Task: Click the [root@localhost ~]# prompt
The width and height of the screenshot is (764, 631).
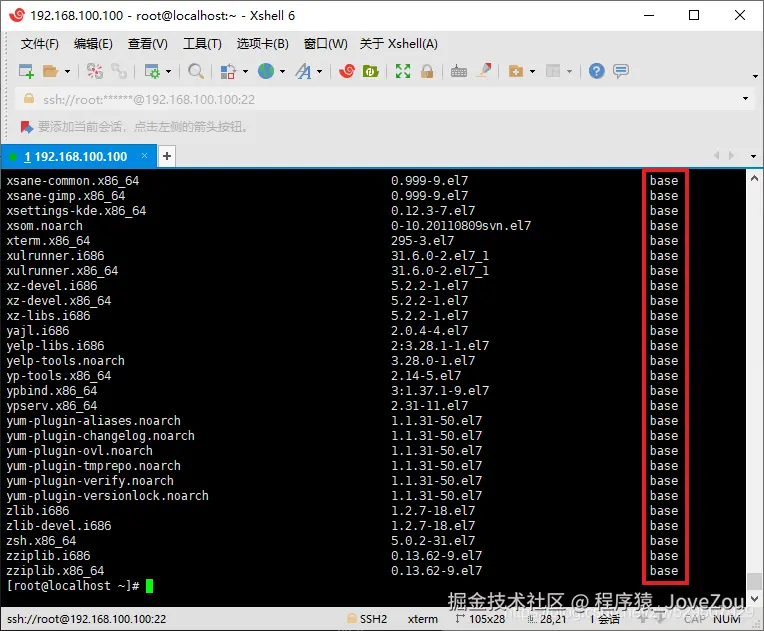Action: pos(73,586)
